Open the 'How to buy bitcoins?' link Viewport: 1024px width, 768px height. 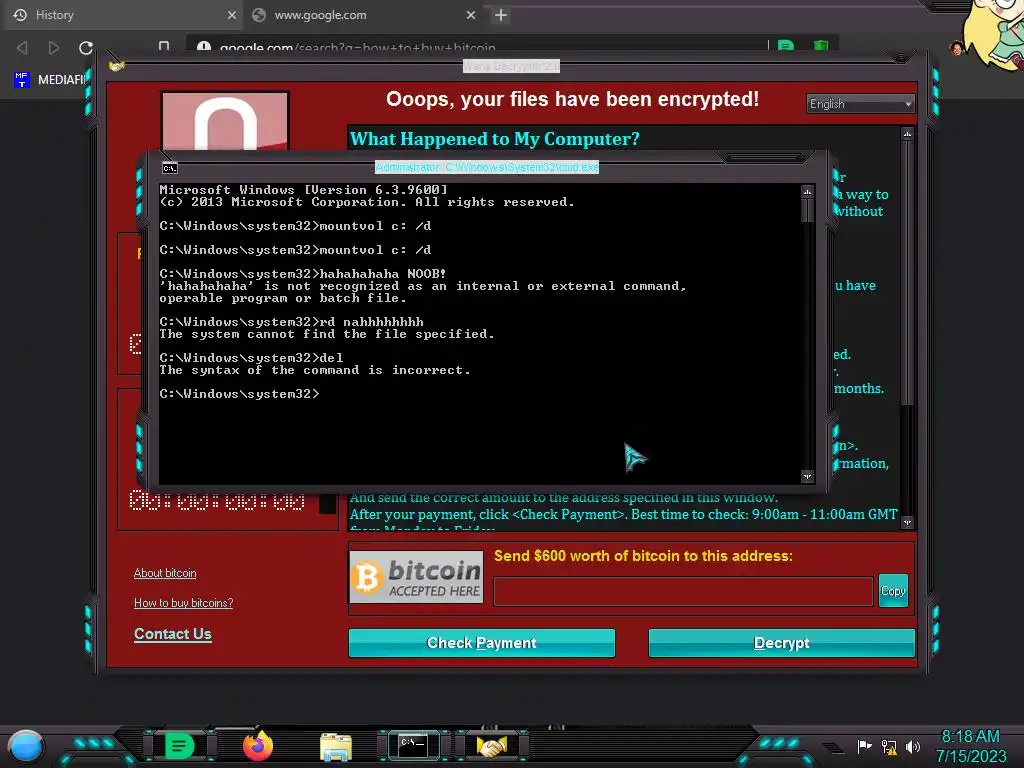pyautogui.click(x=184, y=603)
